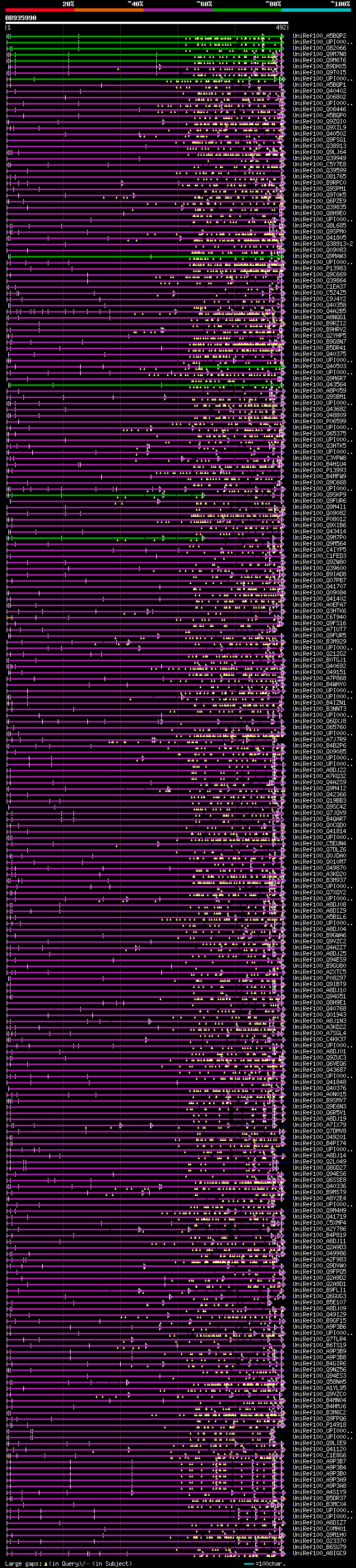
Task: Select hit label UniRef100_Q9M7P0
Action: (319, 537)
